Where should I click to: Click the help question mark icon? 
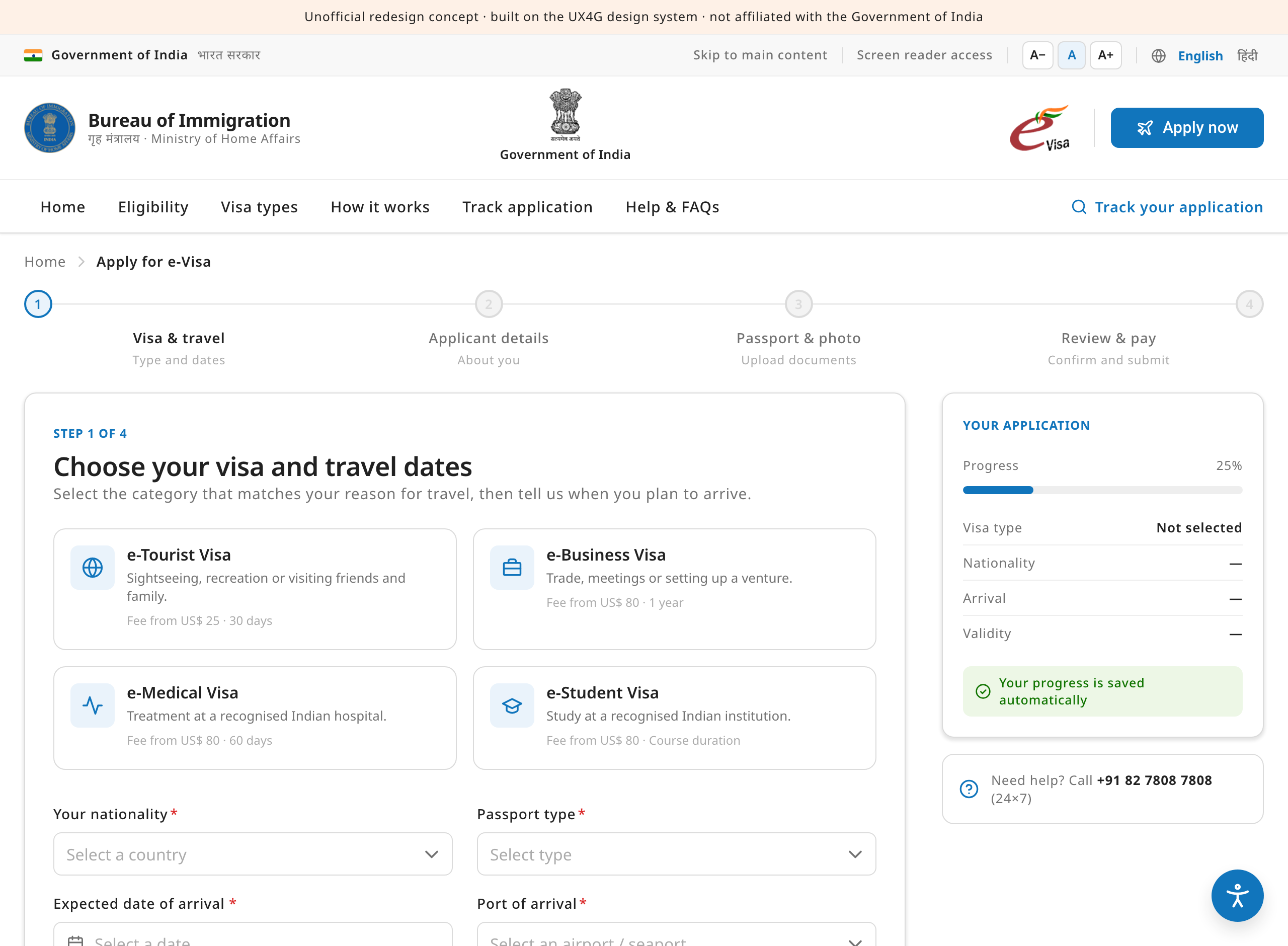969,789
